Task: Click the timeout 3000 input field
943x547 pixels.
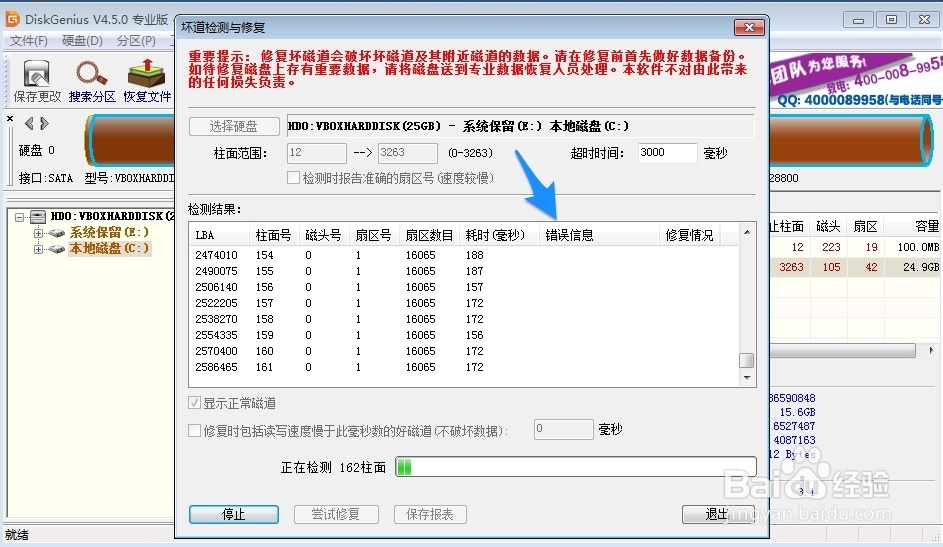Action: 667,153
